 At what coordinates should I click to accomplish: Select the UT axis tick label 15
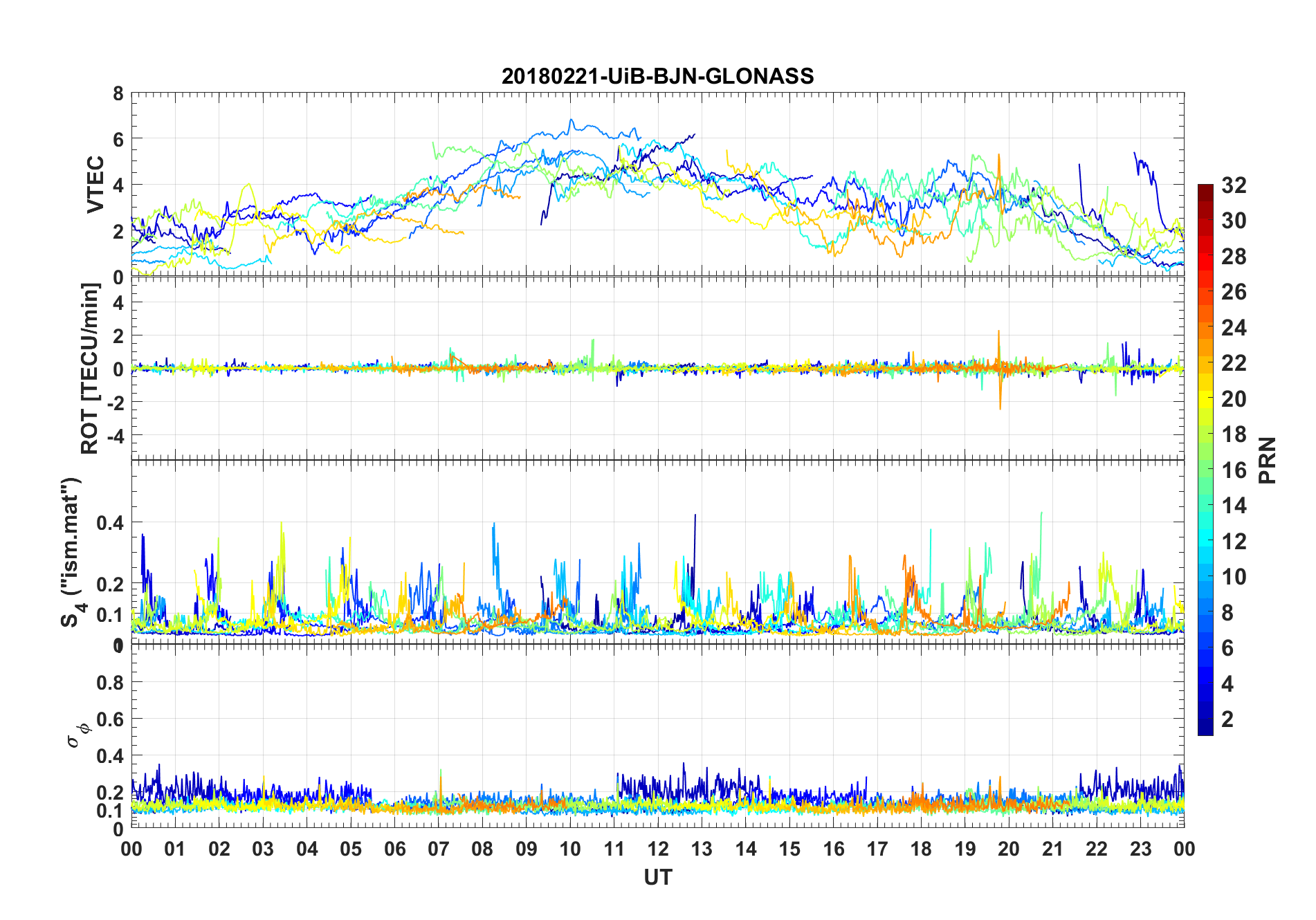pyautogui.click(x=789, y=849)
